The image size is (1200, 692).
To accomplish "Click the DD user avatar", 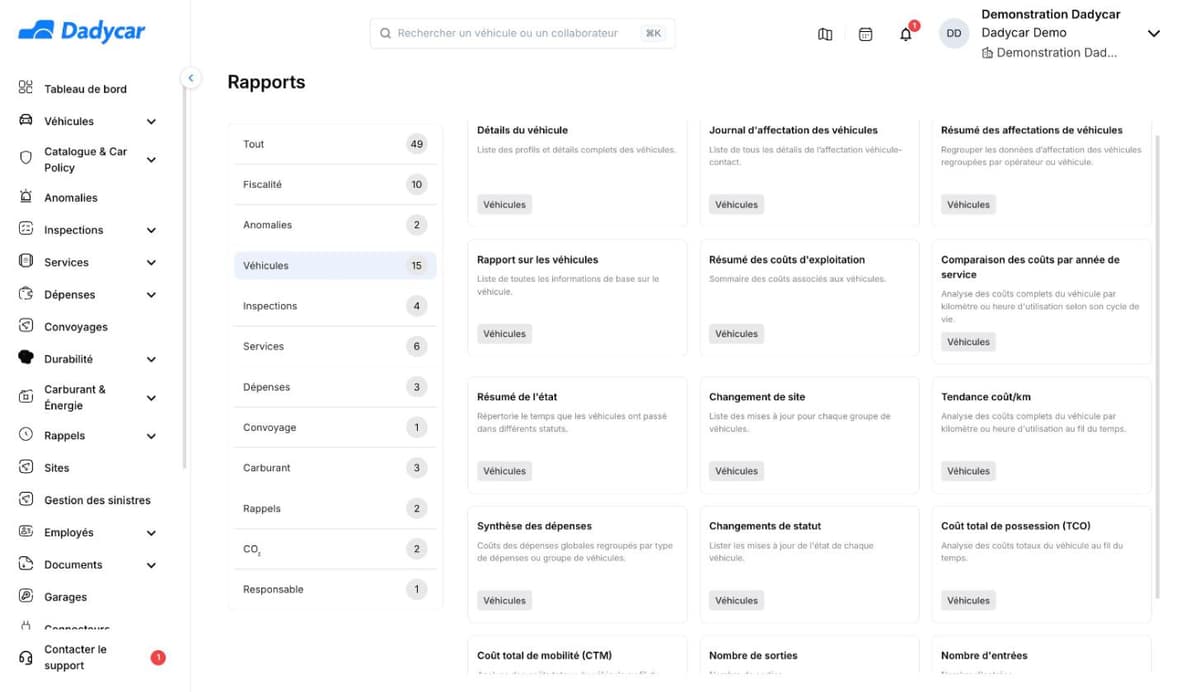I will point(954,33).
